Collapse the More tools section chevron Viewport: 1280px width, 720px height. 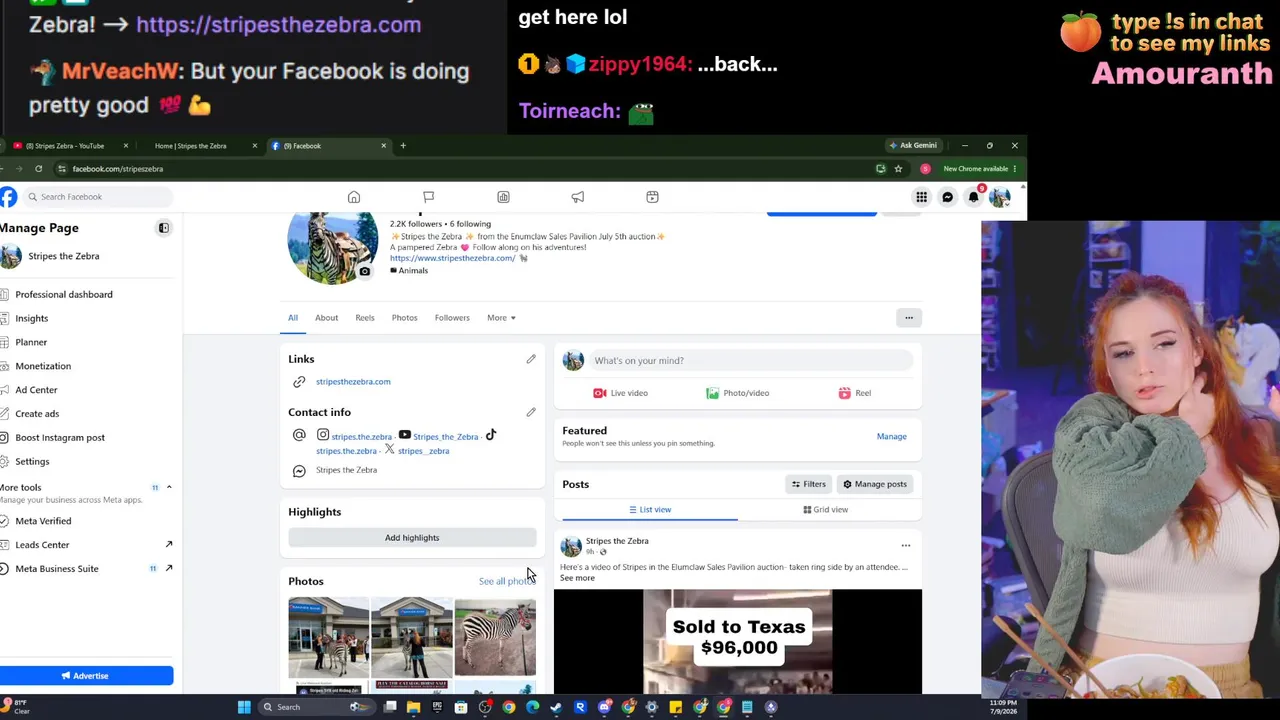169,487
